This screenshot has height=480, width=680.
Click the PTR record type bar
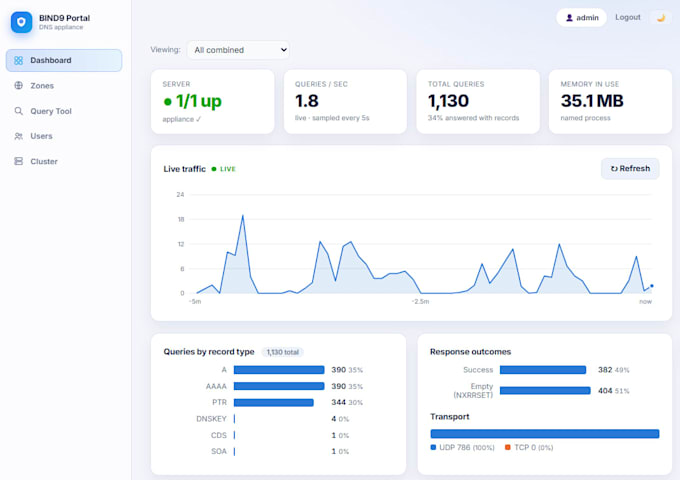tap(274, 402)
